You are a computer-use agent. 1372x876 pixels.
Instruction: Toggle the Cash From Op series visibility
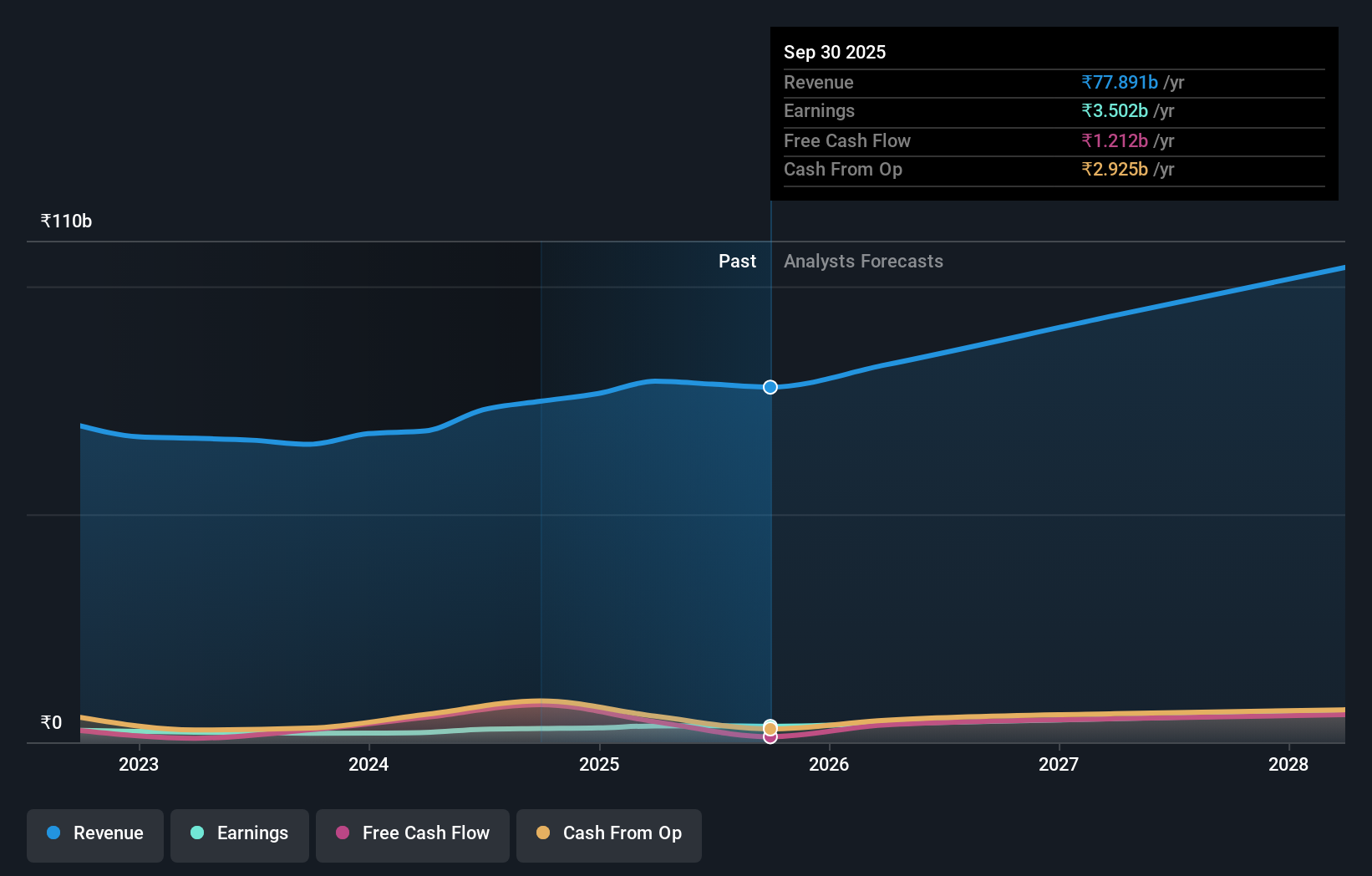[608, 835]
